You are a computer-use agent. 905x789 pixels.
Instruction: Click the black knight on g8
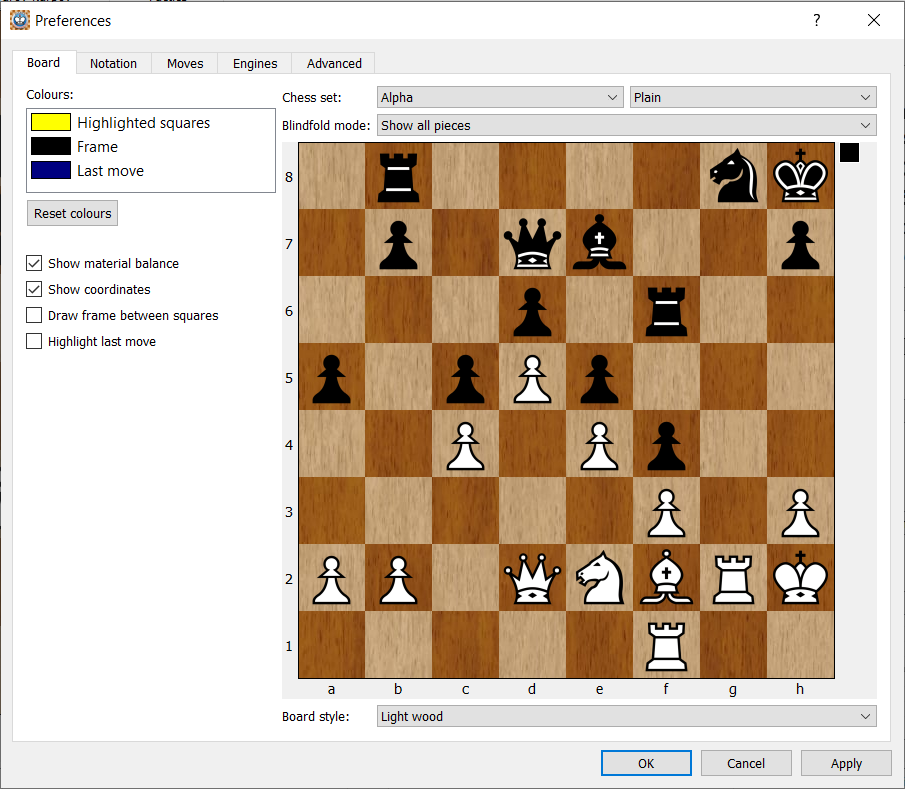coord(733,176)
